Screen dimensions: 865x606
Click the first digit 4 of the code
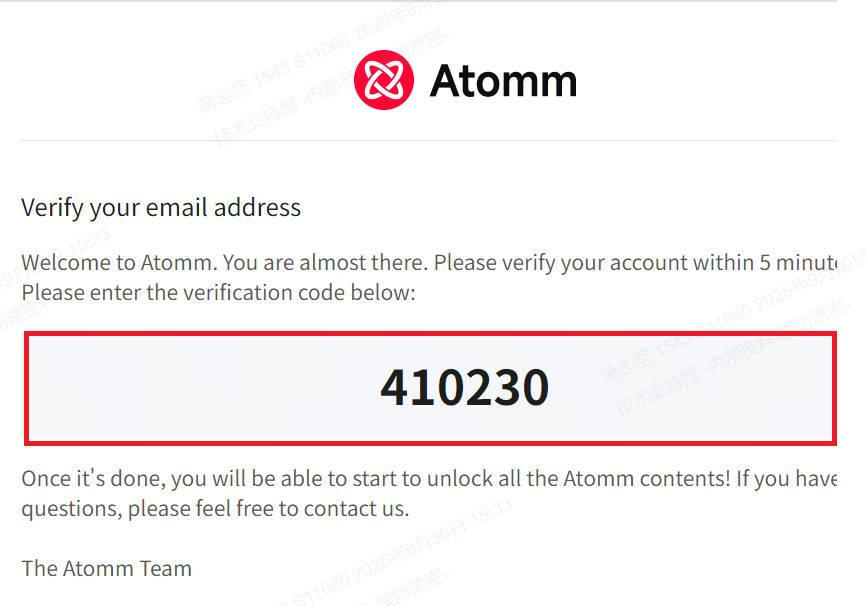click(393, 388)
